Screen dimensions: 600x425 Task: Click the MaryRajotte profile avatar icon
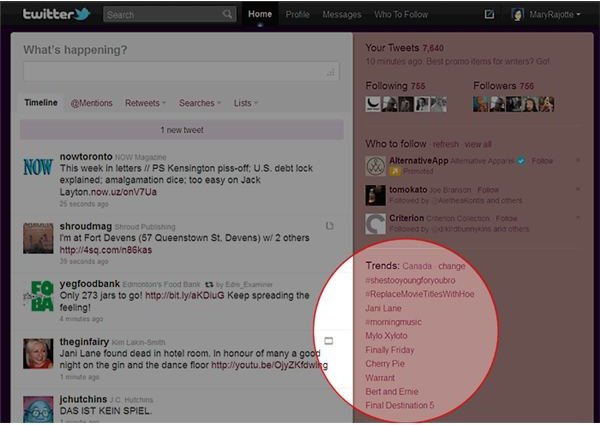pyautogui.click(x=517, y=15)
